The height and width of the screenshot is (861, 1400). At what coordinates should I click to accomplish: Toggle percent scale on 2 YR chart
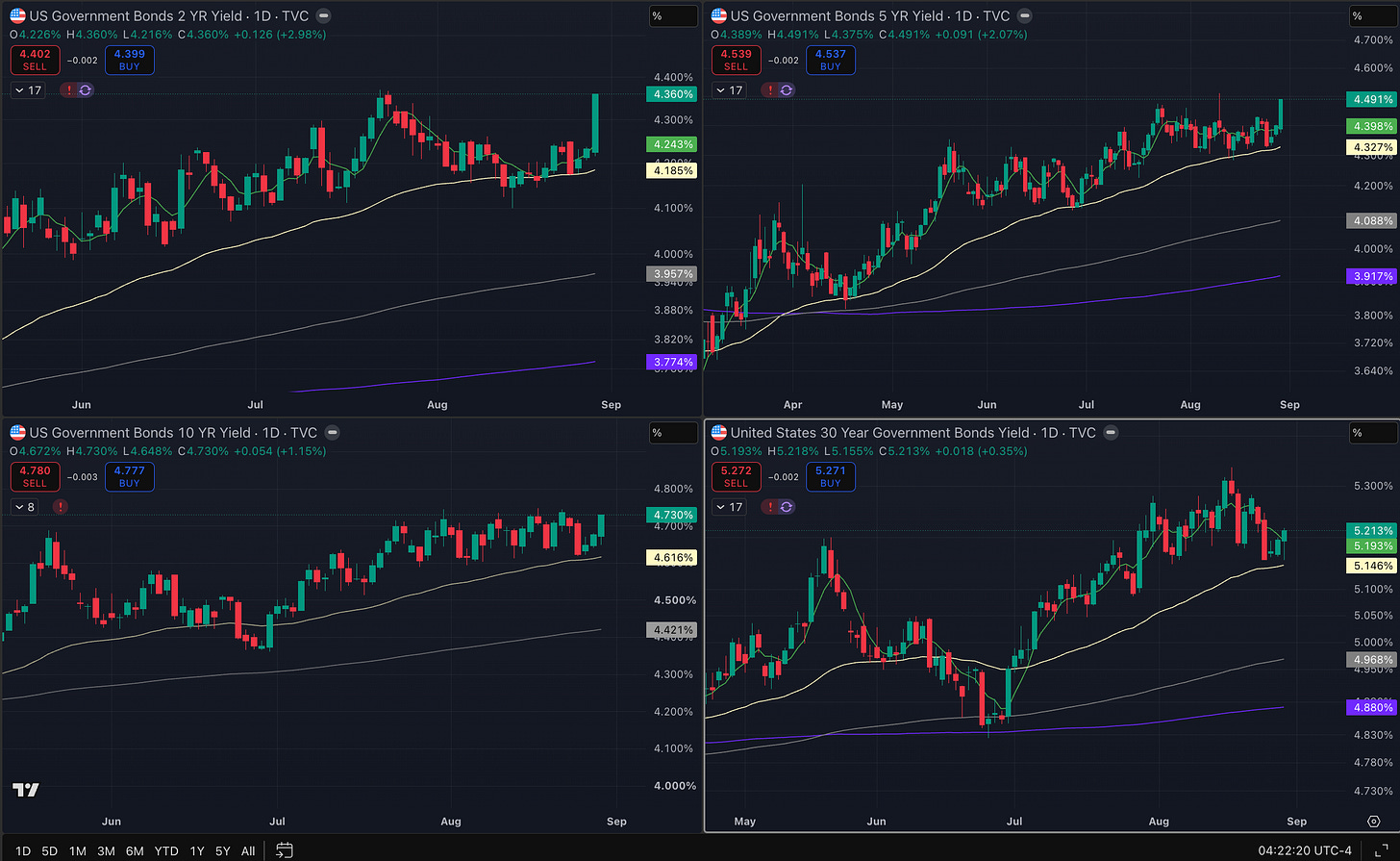click(673, 16)
